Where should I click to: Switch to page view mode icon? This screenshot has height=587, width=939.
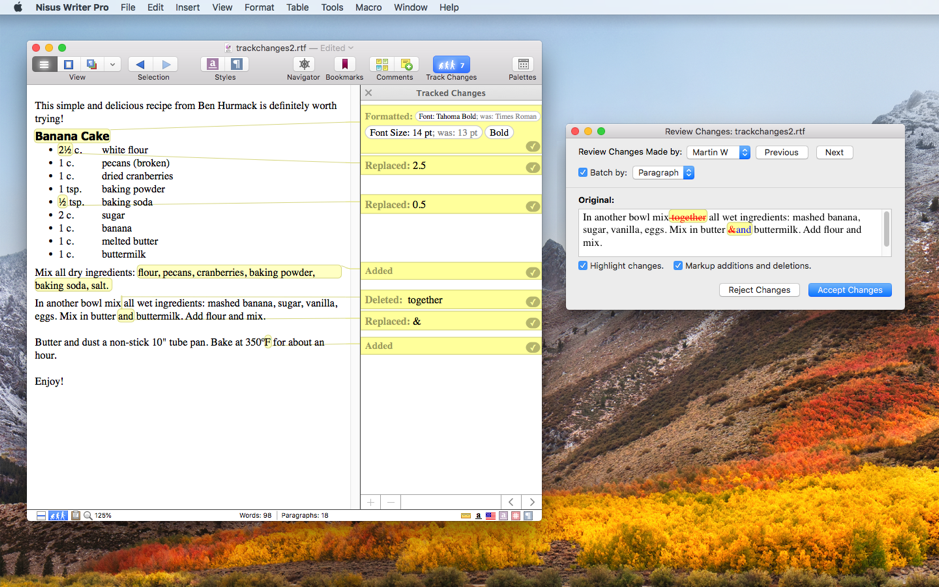pyautogui.click(x=68, y=64)
